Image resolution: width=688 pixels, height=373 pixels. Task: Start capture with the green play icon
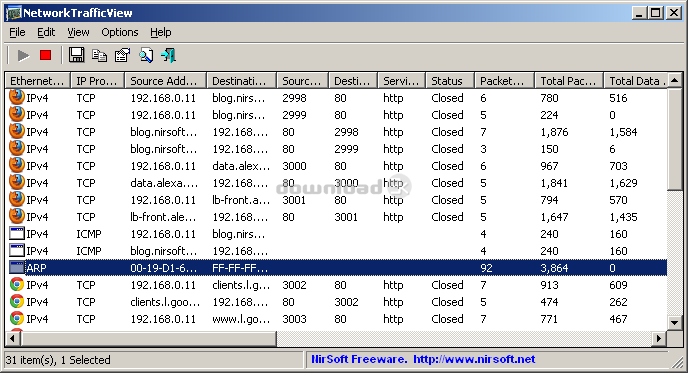click(23, 56)
